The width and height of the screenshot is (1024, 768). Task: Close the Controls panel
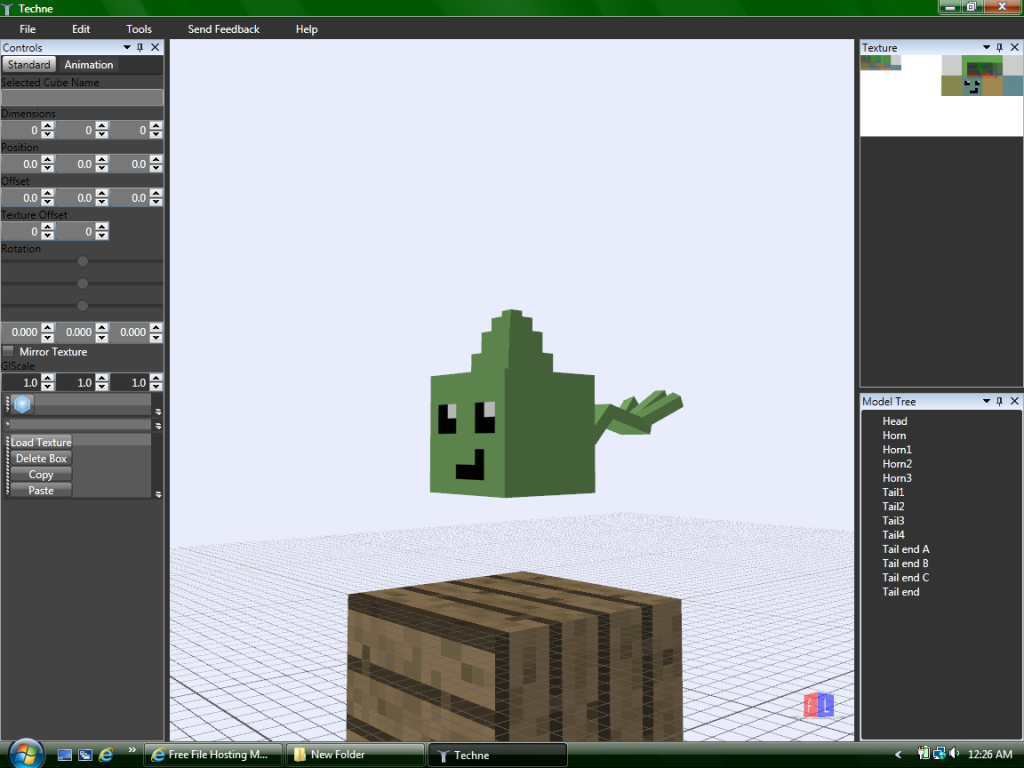pyautogui.click(x=155, y=47)
